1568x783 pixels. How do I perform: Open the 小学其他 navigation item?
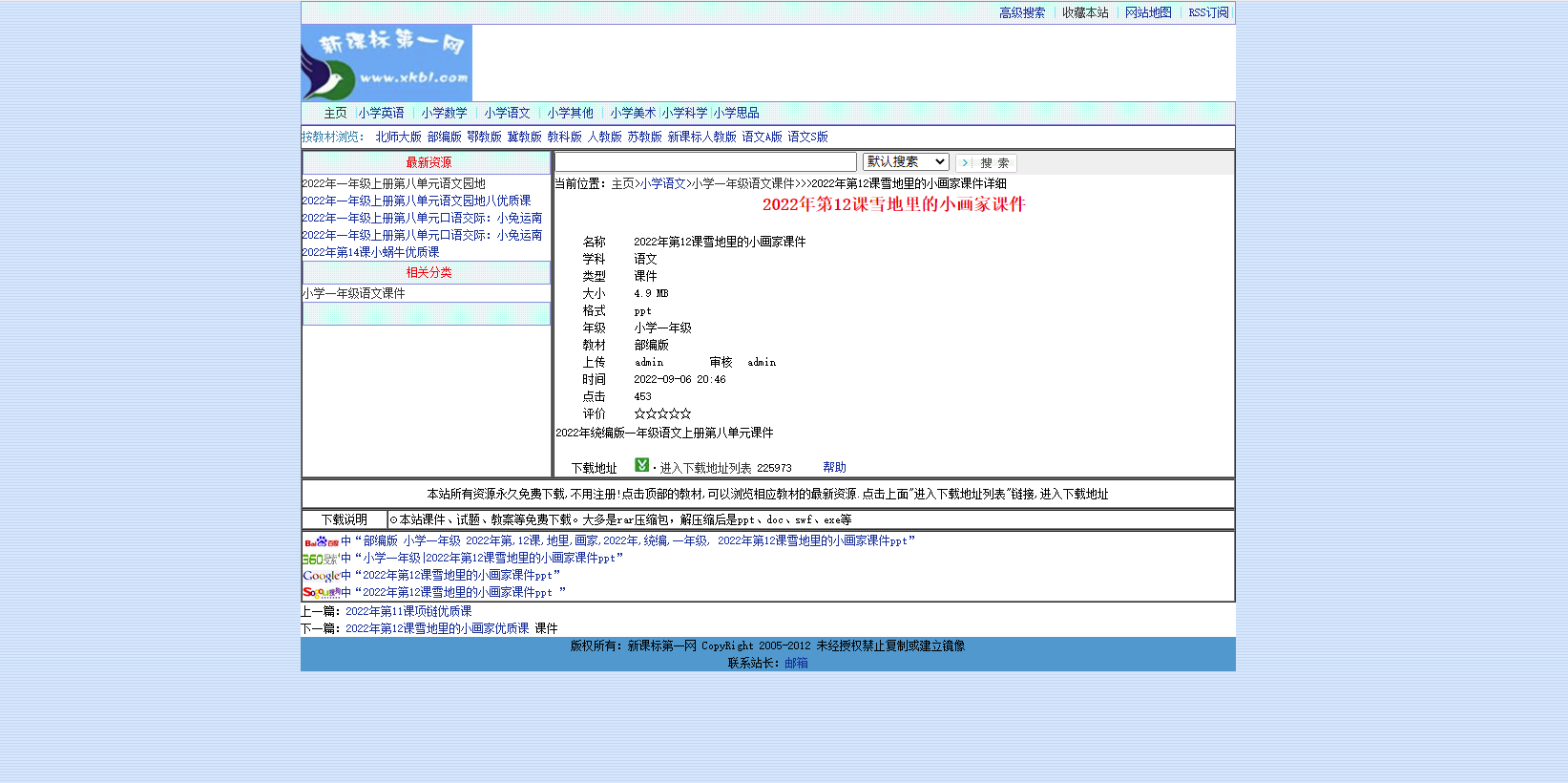[571, 113]
